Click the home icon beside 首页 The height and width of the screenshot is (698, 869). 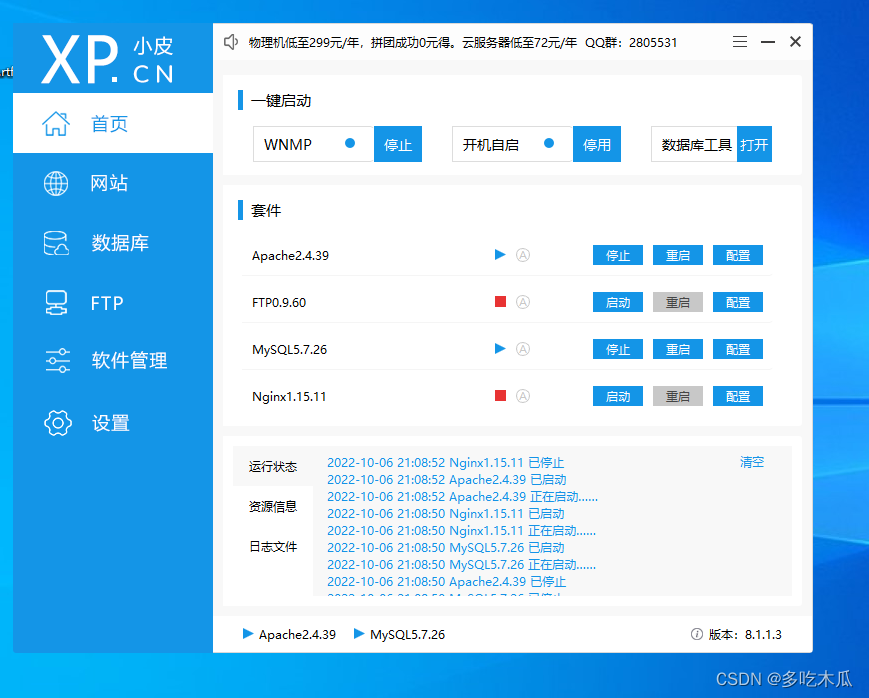pos(56,123)
